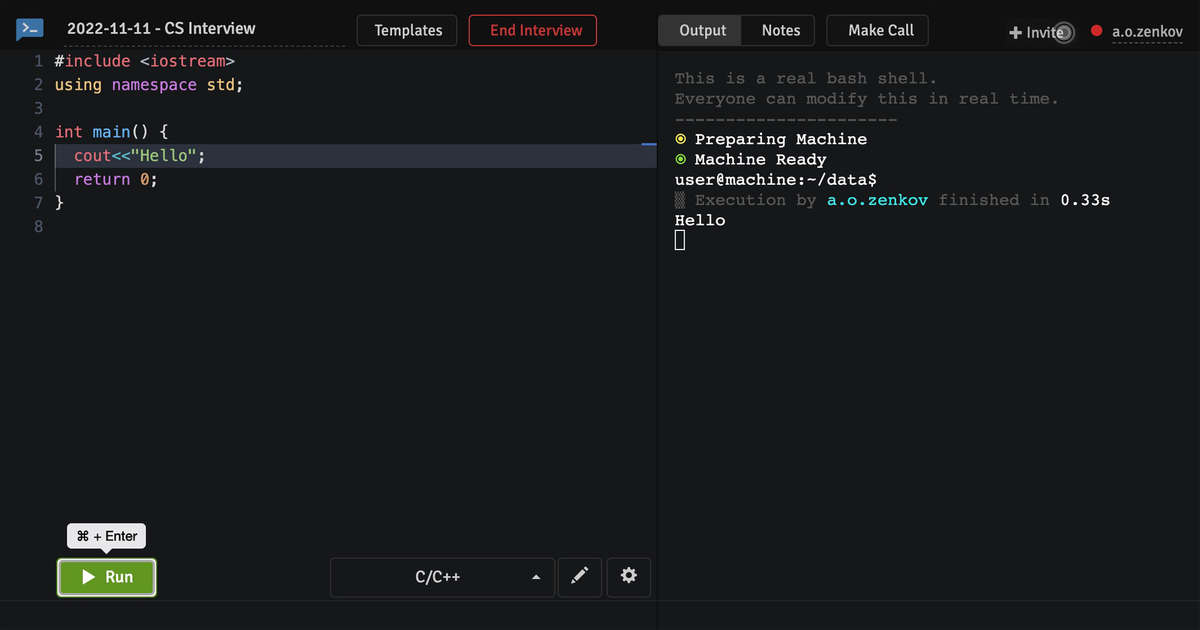Click the a.o.zenkov username
The width and height of the screenshot is (1200, 630).
tap(1147, 31)
